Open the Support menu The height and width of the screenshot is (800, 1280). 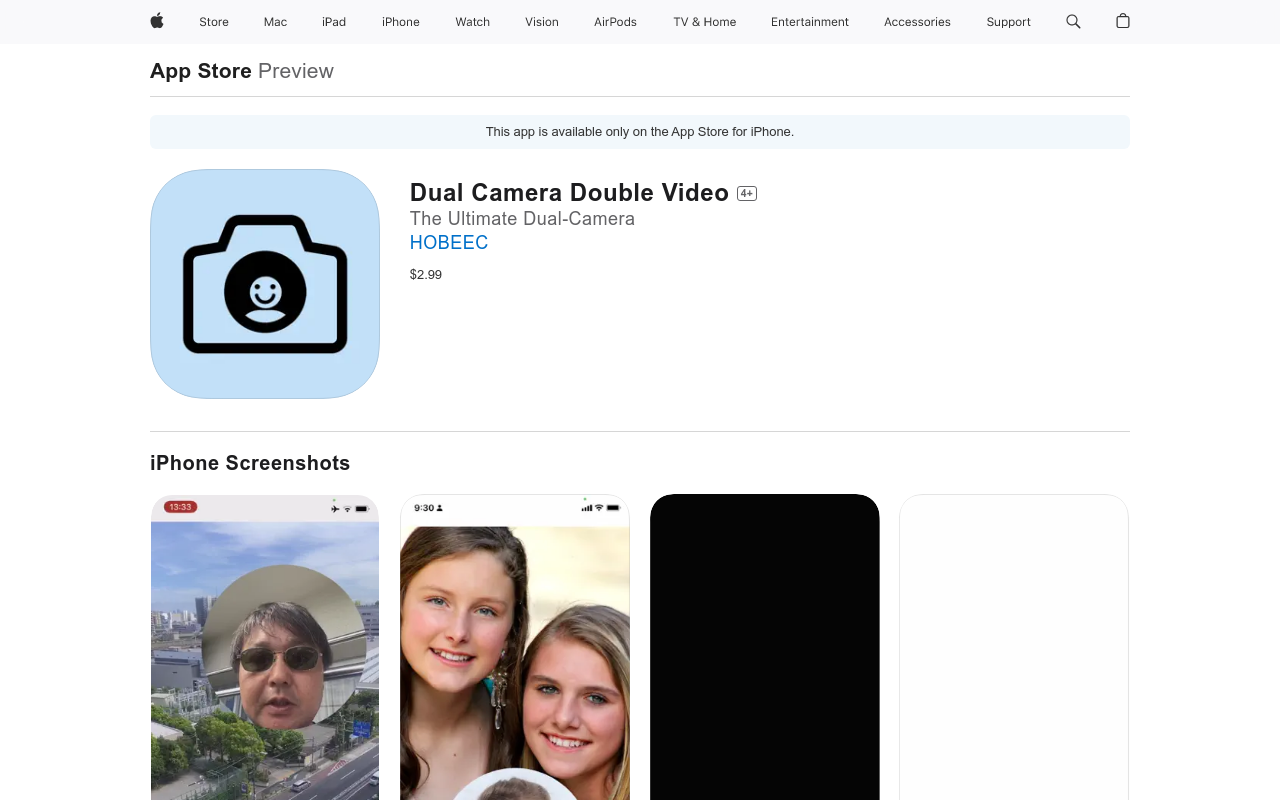1008,22
